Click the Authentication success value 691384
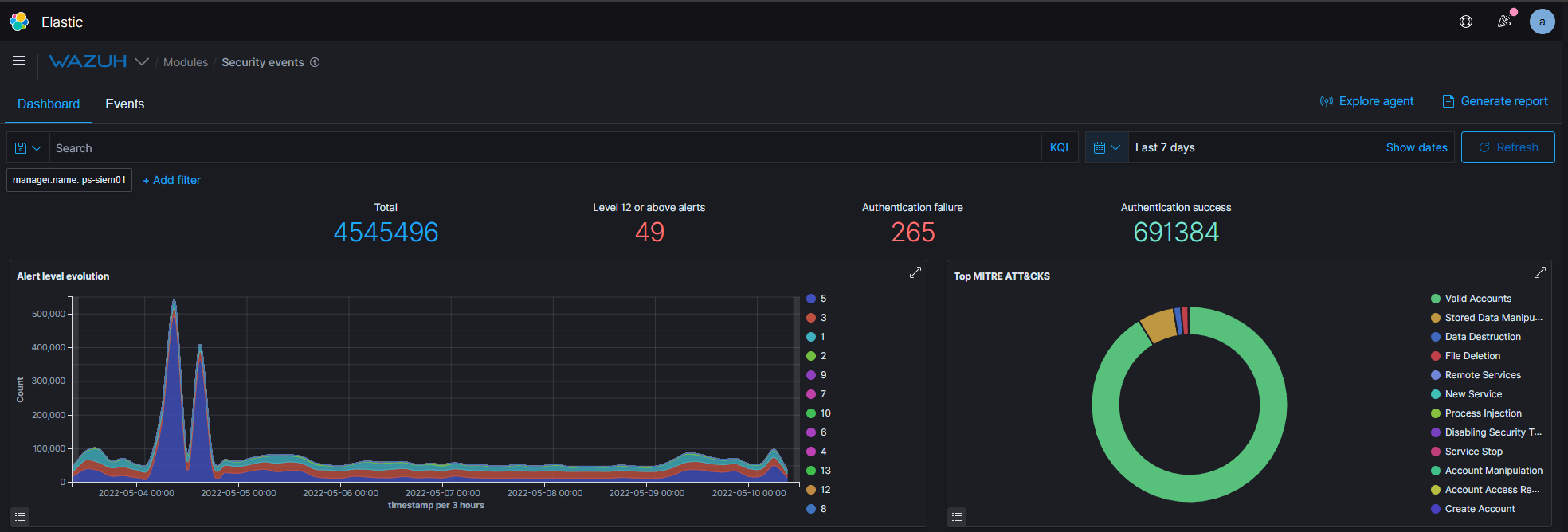Screen dimensions: 1568x532 pos(1176,232)
